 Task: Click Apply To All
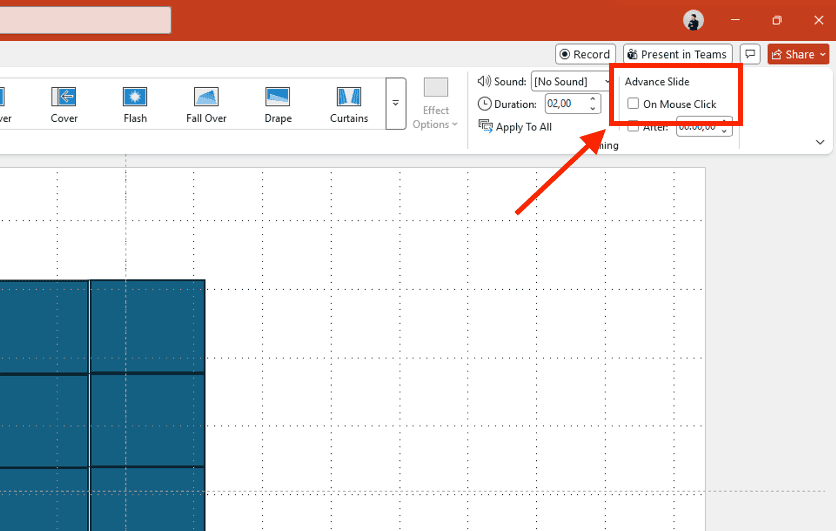[515, 127]
